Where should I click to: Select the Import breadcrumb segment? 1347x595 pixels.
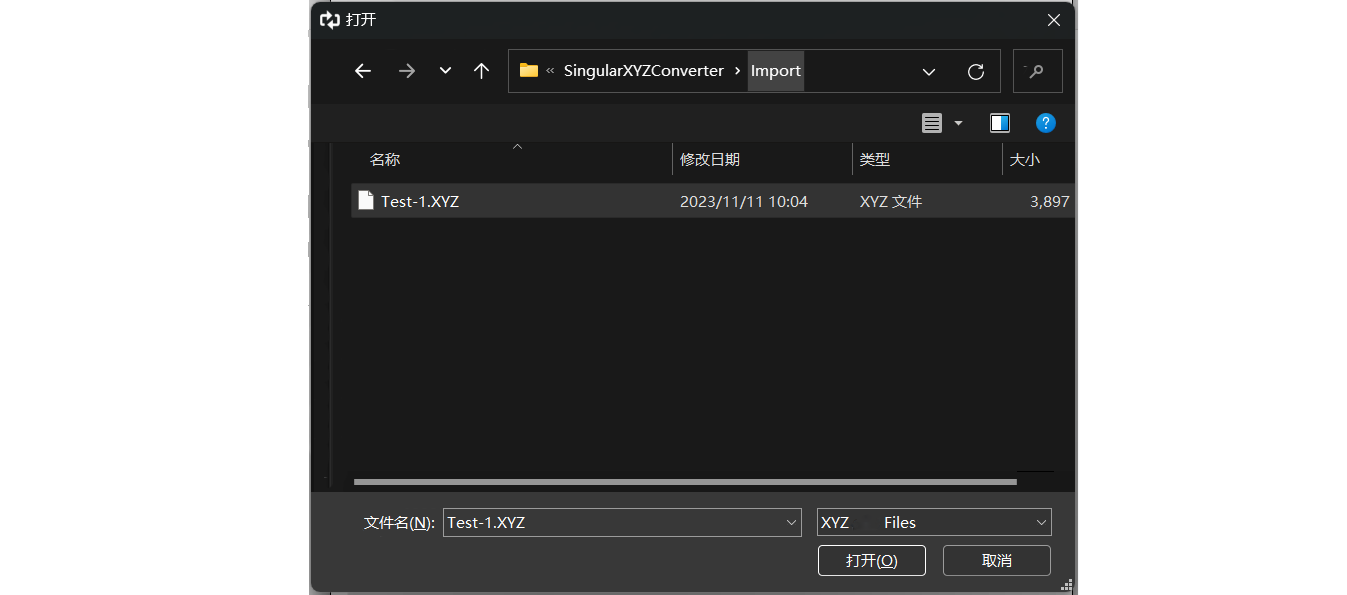tap(776, 71)
